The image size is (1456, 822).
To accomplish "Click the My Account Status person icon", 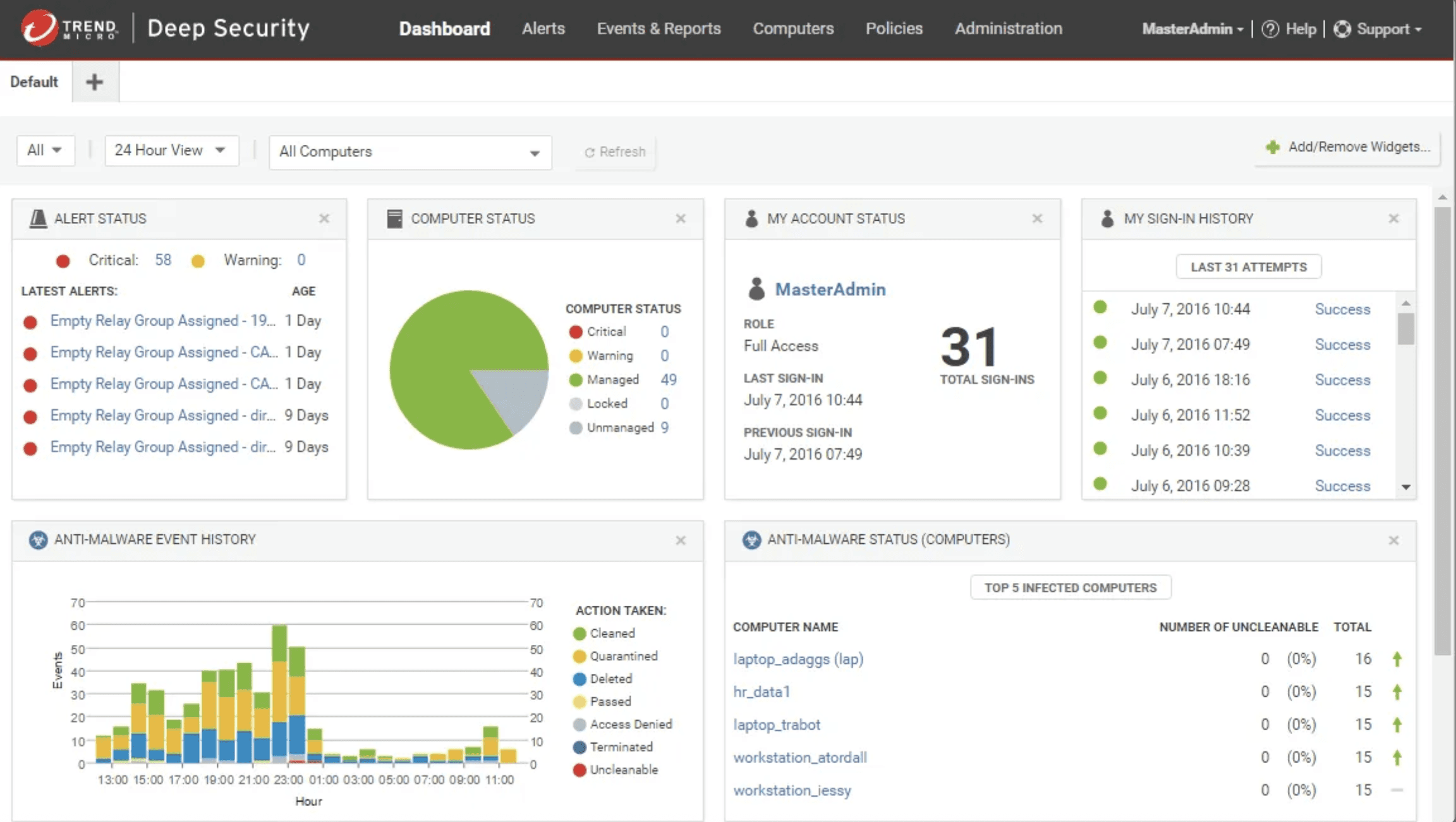I will click(752, 218).
